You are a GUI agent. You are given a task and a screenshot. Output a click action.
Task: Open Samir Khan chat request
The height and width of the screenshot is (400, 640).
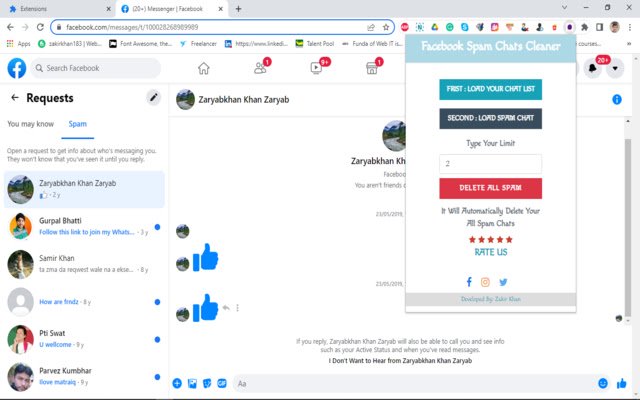point(84,264)
